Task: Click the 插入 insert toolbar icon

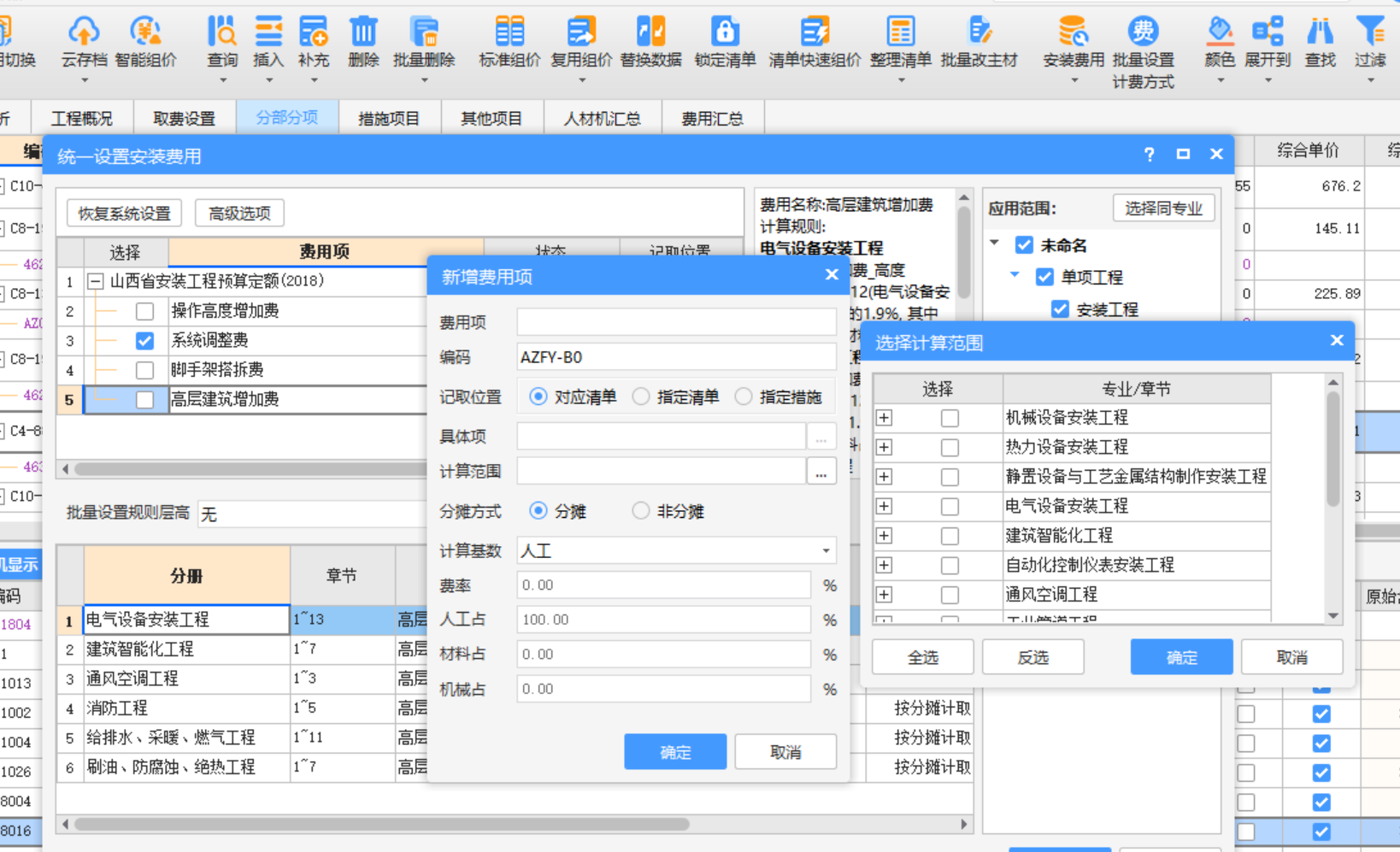Action: 268,43
